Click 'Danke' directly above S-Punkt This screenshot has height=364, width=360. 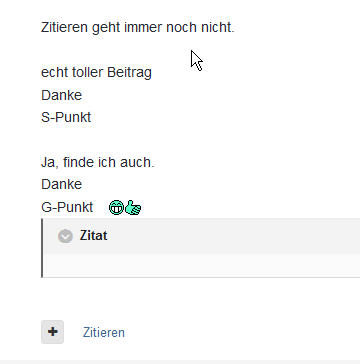coord(61,95)
